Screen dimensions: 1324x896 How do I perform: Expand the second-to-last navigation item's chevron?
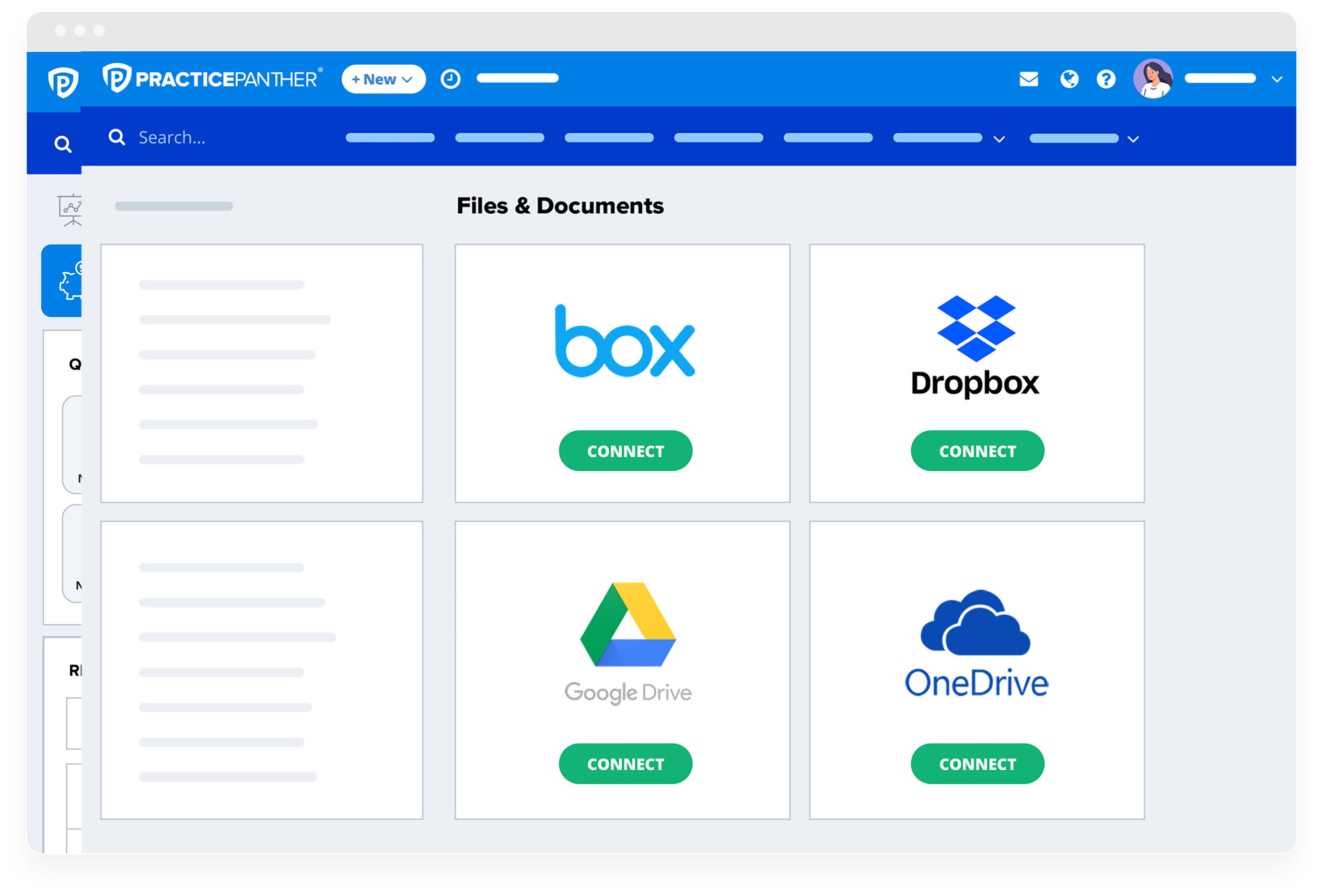(x=1000, y=139)
